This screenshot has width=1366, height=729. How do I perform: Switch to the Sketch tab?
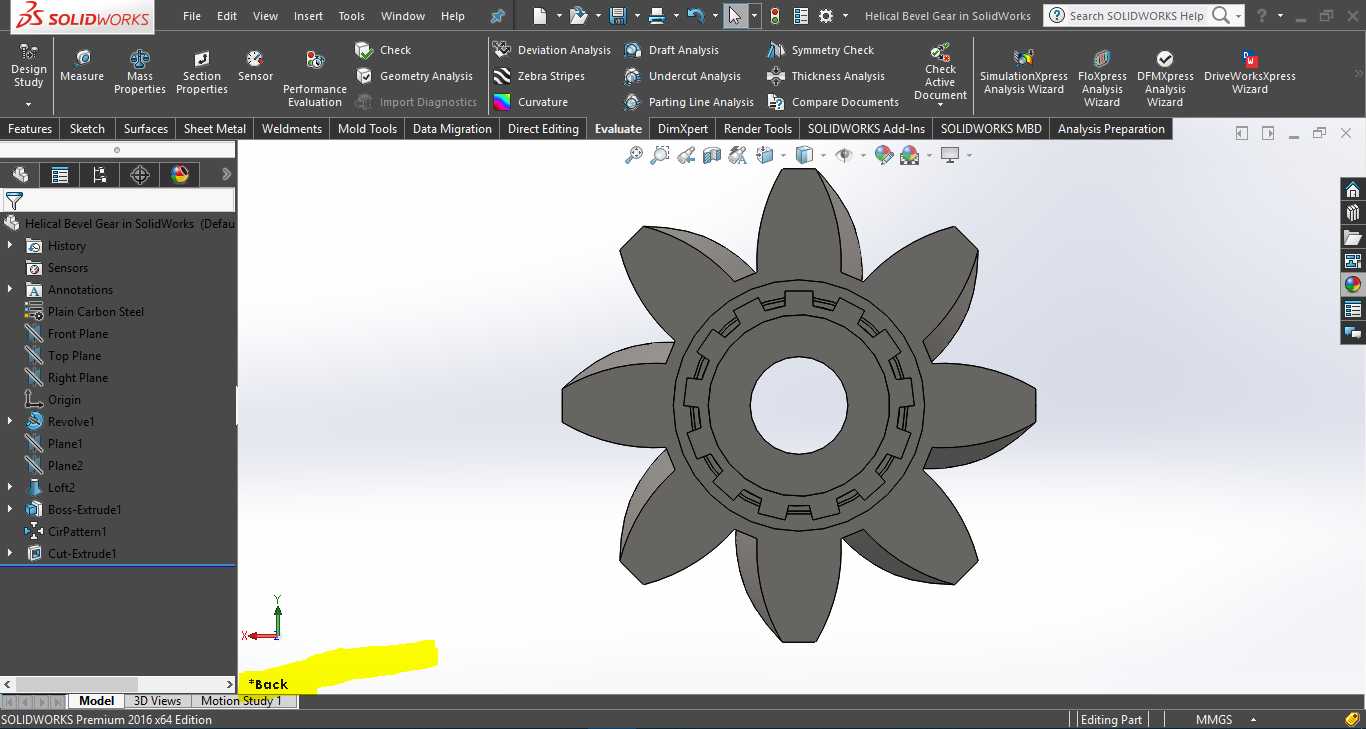(x=87, y=129)
